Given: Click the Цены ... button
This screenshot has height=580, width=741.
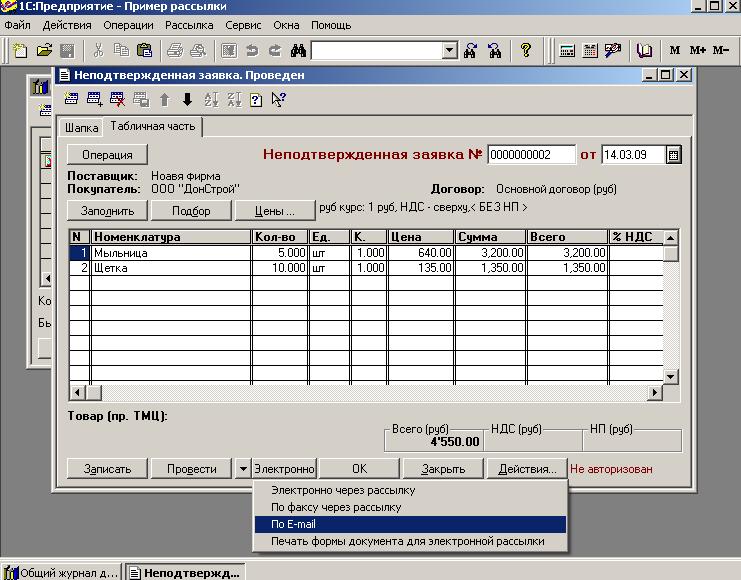Looking at the screenshot, I should tap(275, 211).
